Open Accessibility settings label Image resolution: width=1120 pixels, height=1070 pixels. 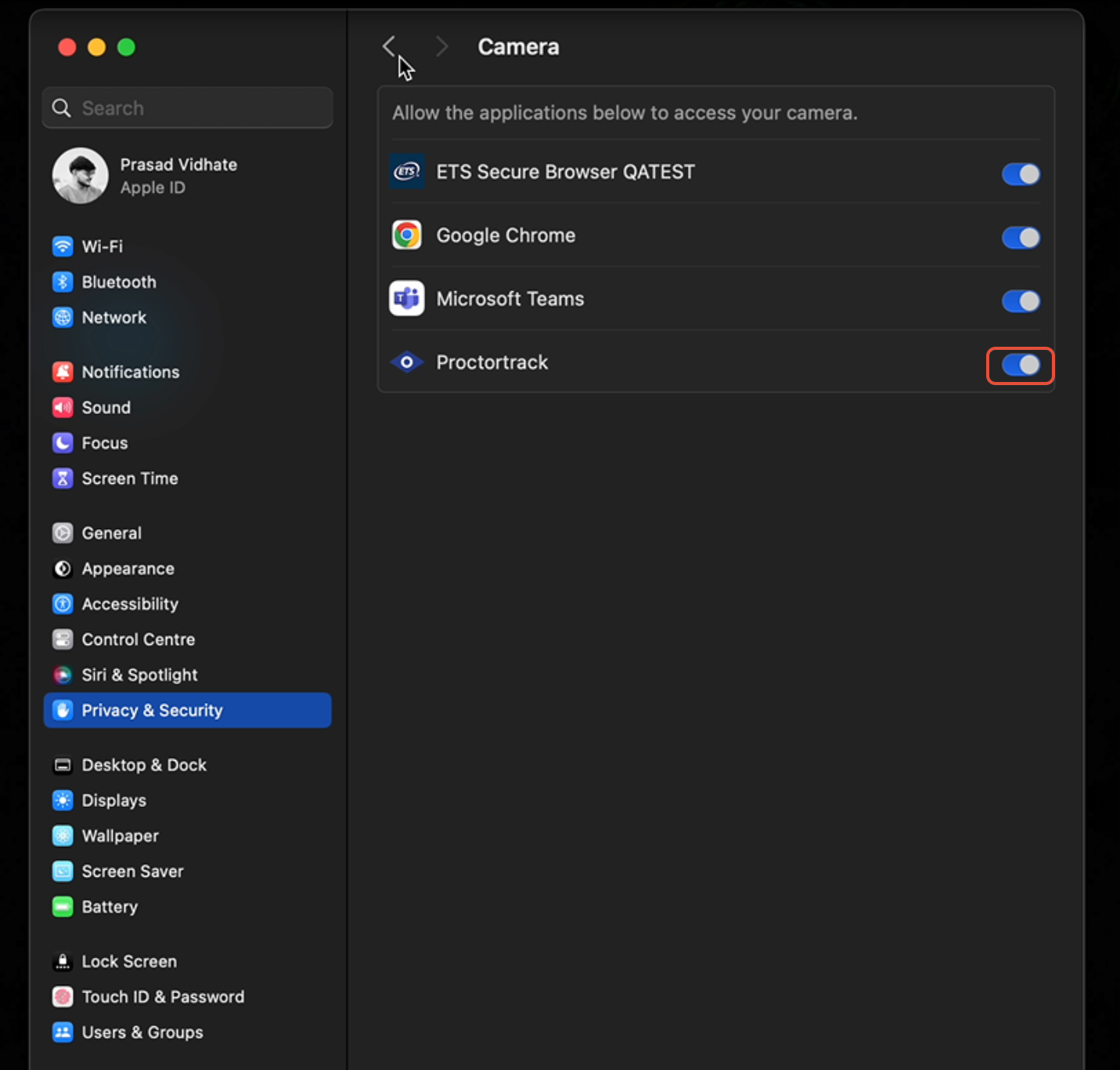click(x=130, y=604)
